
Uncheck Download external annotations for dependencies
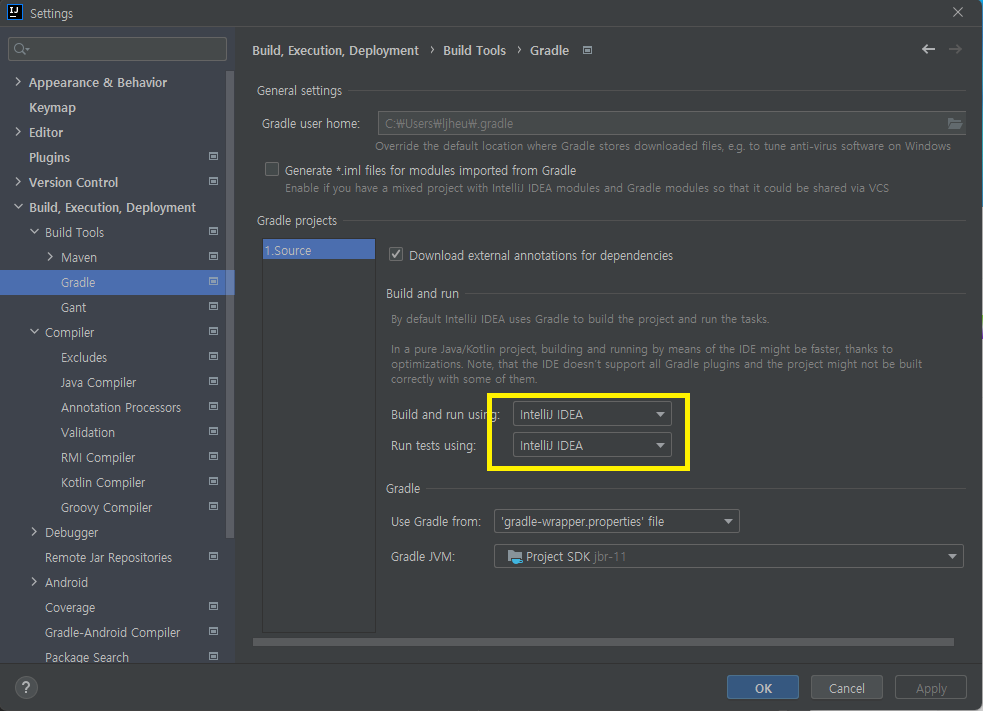click(x=396, y=254)
